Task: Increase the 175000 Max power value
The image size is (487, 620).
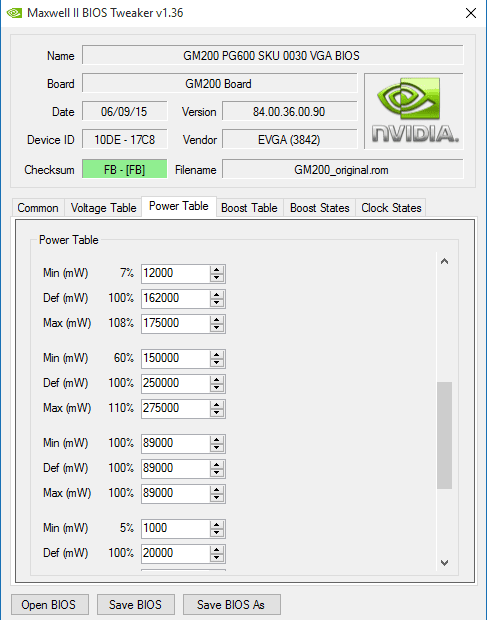Action: pyautogui.click(x=217, y=319)
